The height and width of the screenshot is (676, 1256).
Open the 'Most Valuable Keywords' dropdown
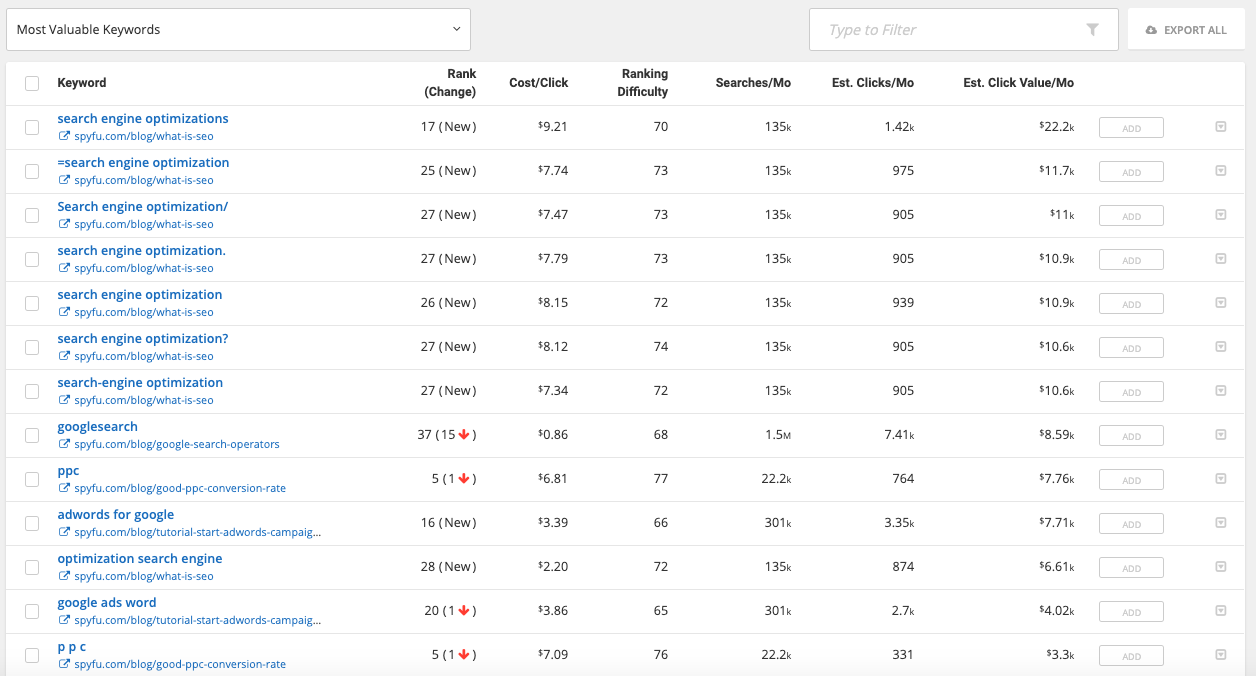click(238, 30)
